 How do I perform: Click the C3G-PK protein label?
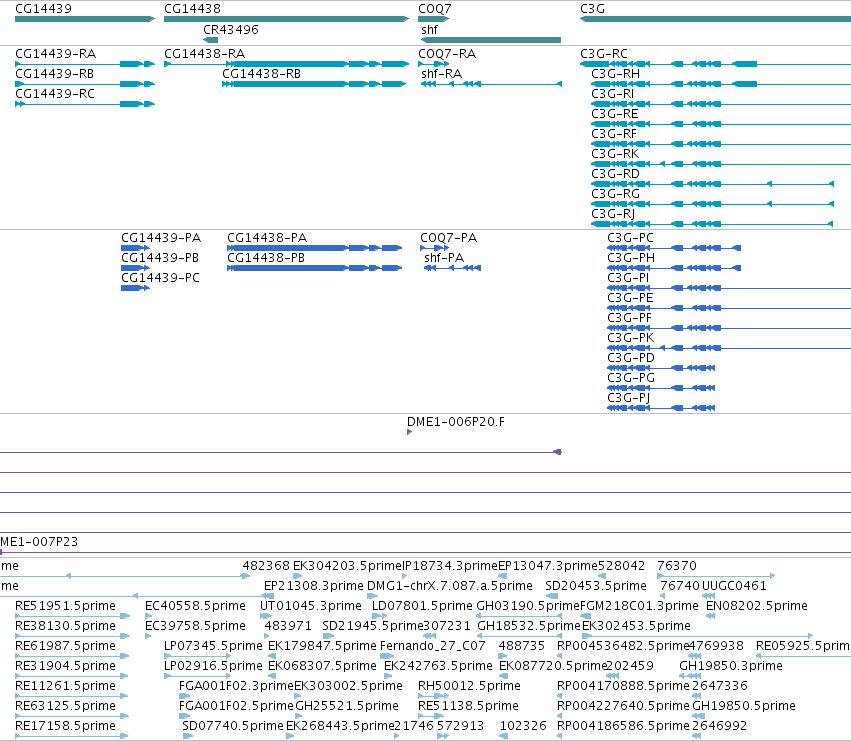click(x=631, y=338)
